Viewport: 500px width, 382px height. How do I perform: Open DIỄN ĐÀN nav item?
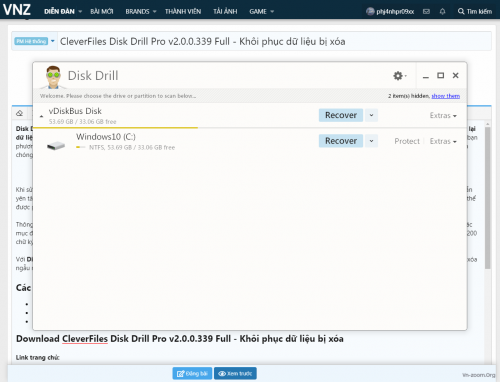tap(59, 12)
